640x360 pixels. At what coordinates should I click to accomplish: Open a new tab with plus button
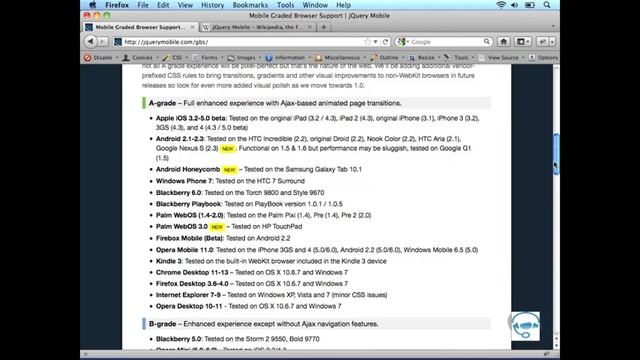324,27
